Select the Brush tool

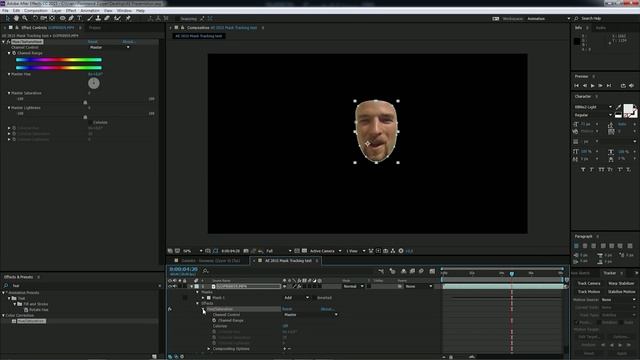click(x=90, y=18)
